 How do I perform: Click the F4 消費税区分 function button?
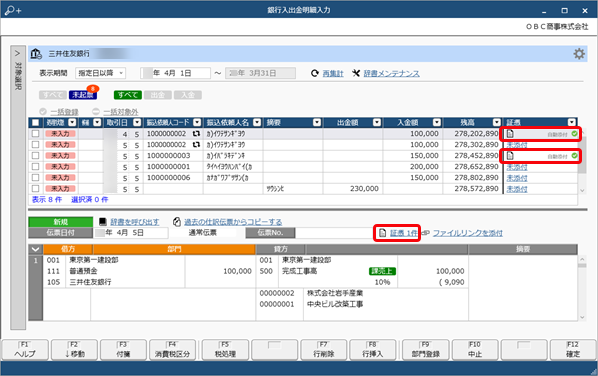pyautogui.click(x=172, y=350)
